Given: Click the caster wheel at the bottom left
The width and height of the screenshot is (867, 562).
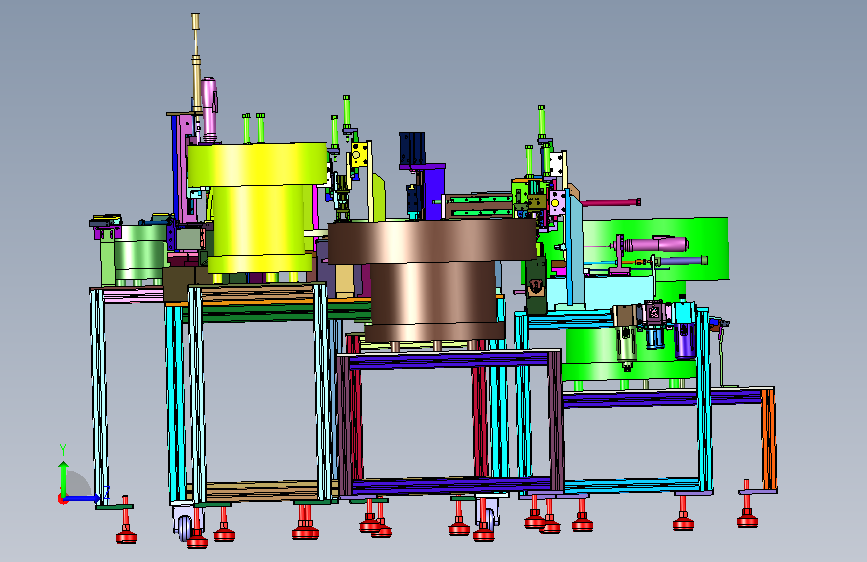Looking at the screenshot, I should click(186, 528).
